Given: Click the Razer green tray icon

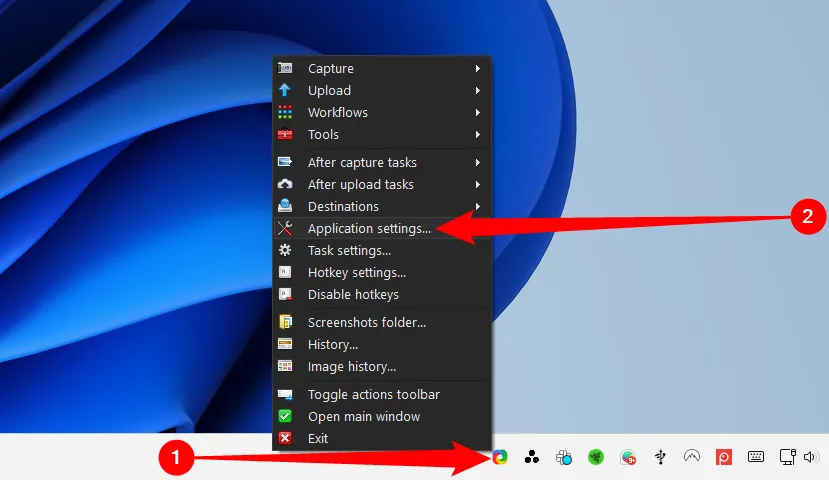Looking at the screenshot, I should tap(596, 457).
